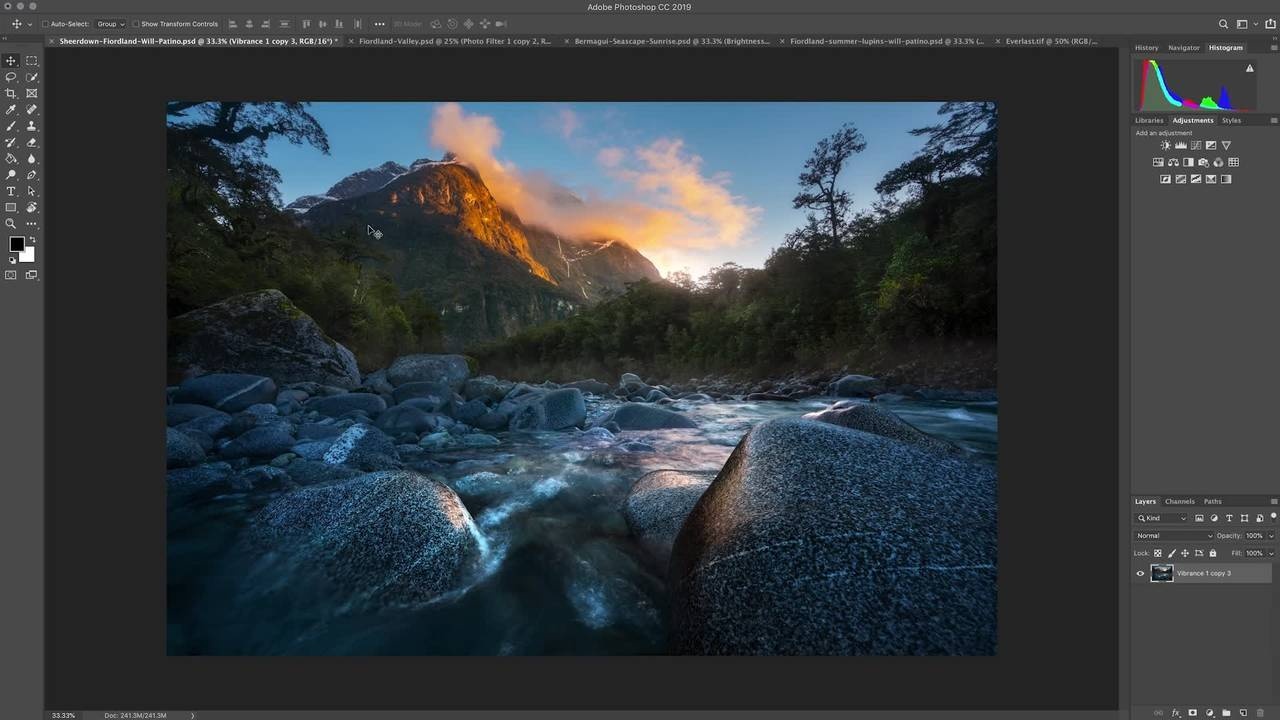Screen dimensions: 1280x720
Task: Pick the Eyedropper tool
Action: click(11, 110)
